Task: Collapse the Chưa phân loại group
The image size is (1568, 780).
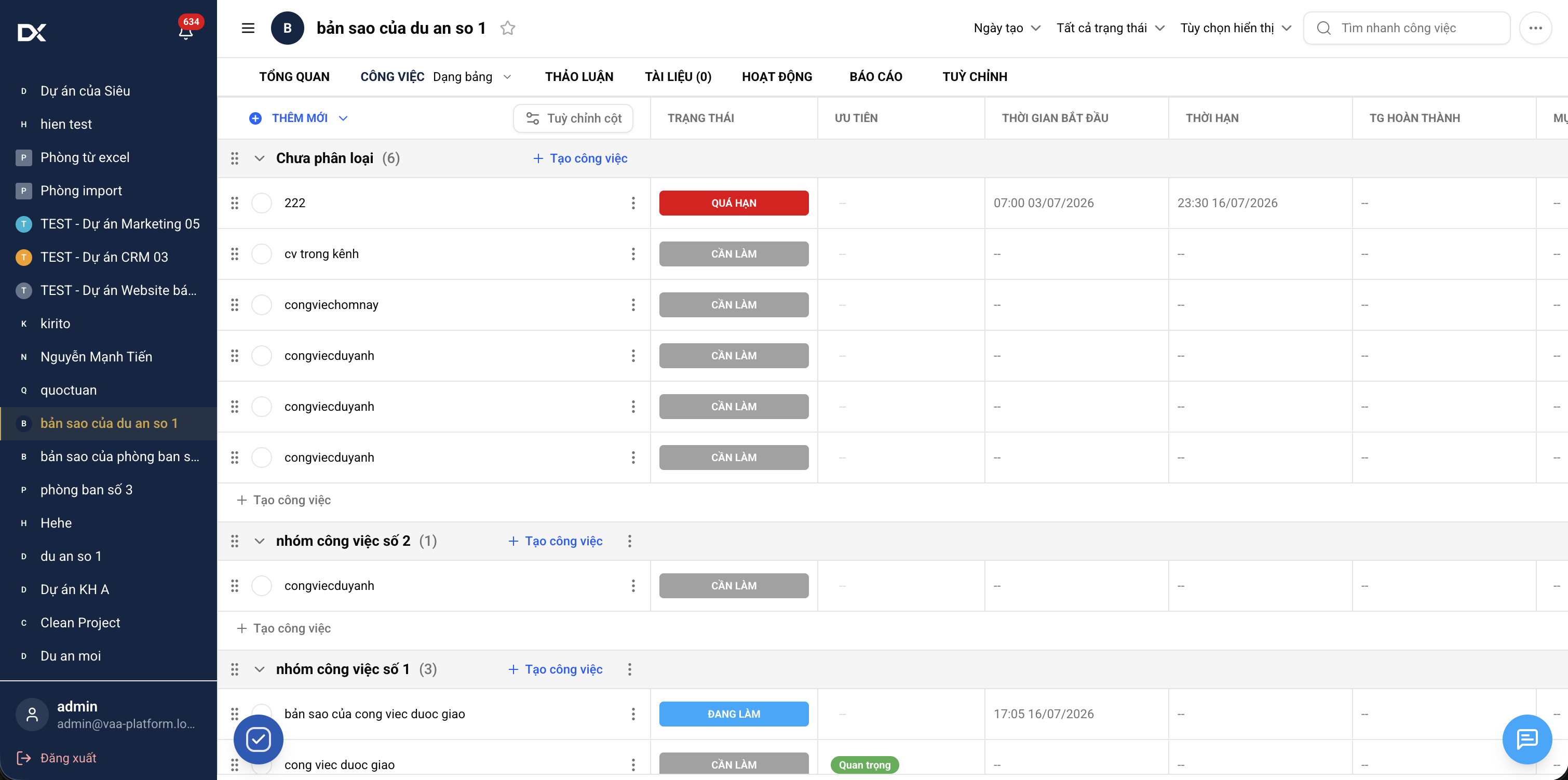Action: [x=259, y=158]
